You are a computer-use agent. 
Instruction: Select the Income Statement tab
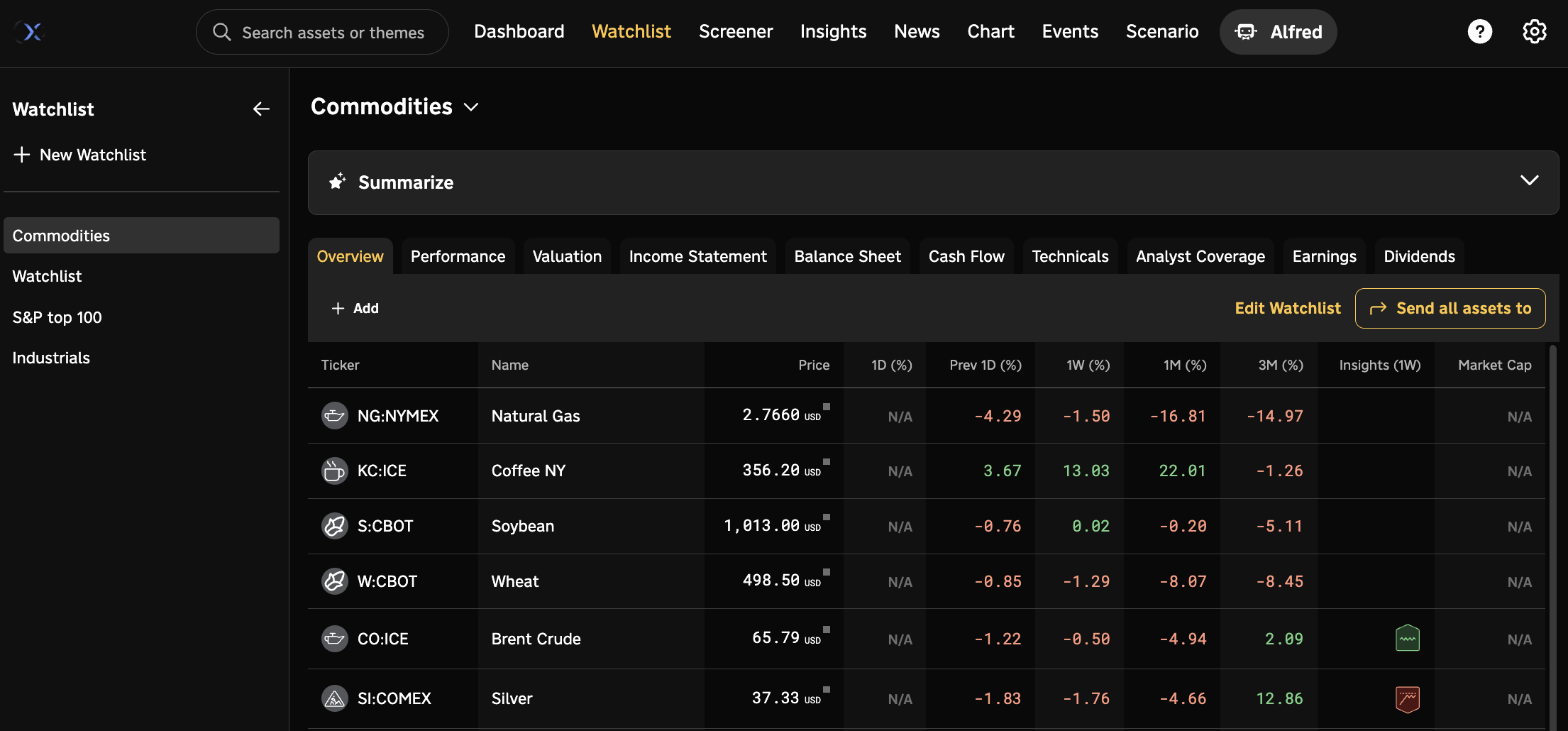tap(697, 256)
